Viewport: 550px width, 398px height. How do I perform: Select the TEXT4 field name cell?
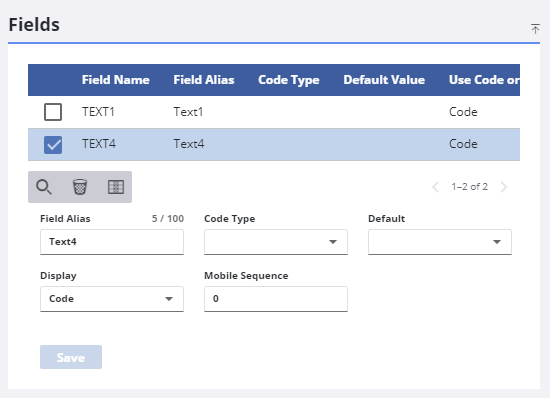click(x=99, y=144)
